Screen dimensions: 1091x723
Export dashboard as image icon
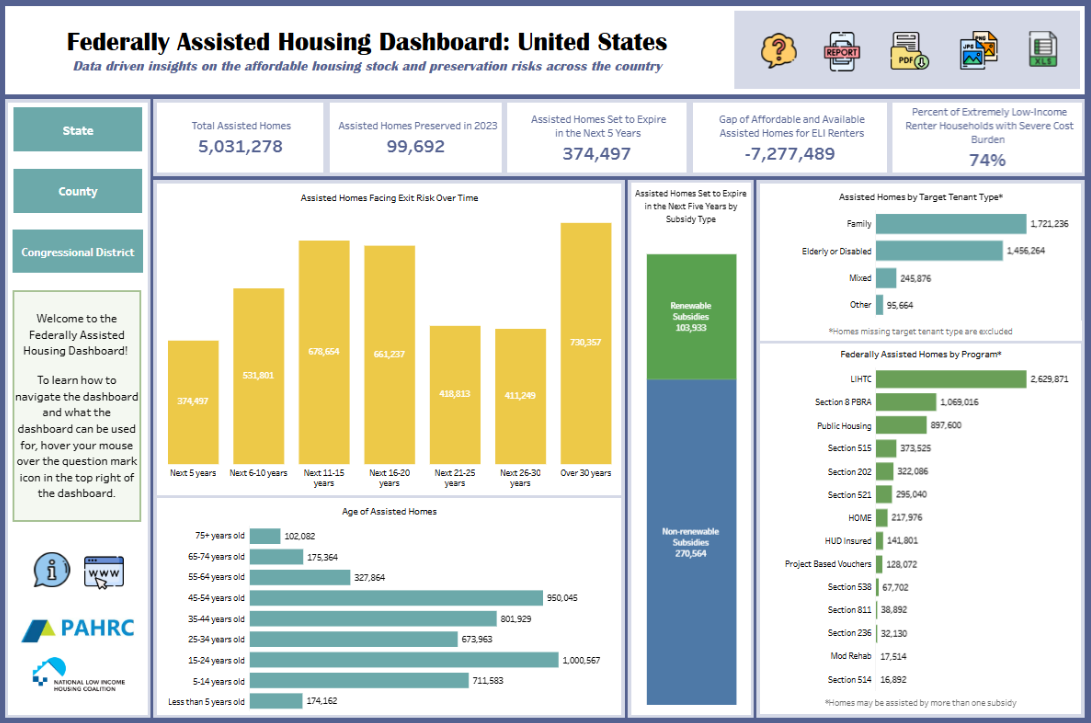pyautogui.click(x=978, y=50)
